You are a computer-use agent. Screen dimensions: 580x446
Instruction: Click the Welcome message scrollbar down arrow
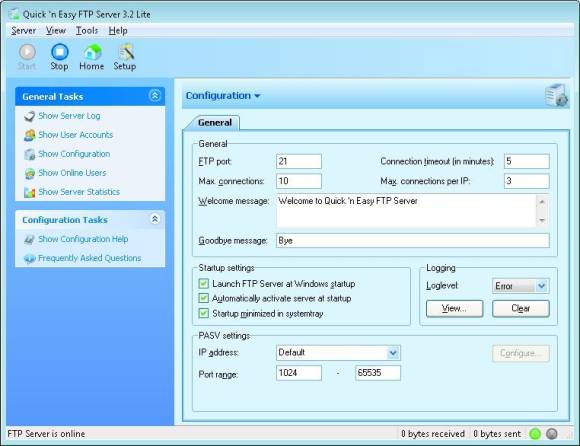(x=542, y=220)
